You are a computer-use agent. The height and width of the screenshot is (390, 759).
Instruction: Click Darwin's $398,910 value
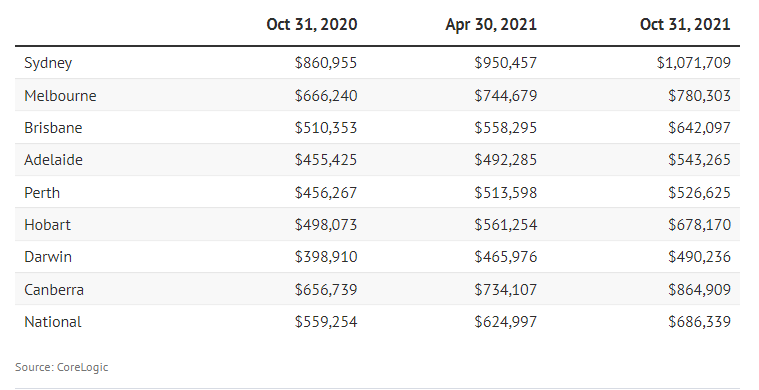(x=326, y=256)
